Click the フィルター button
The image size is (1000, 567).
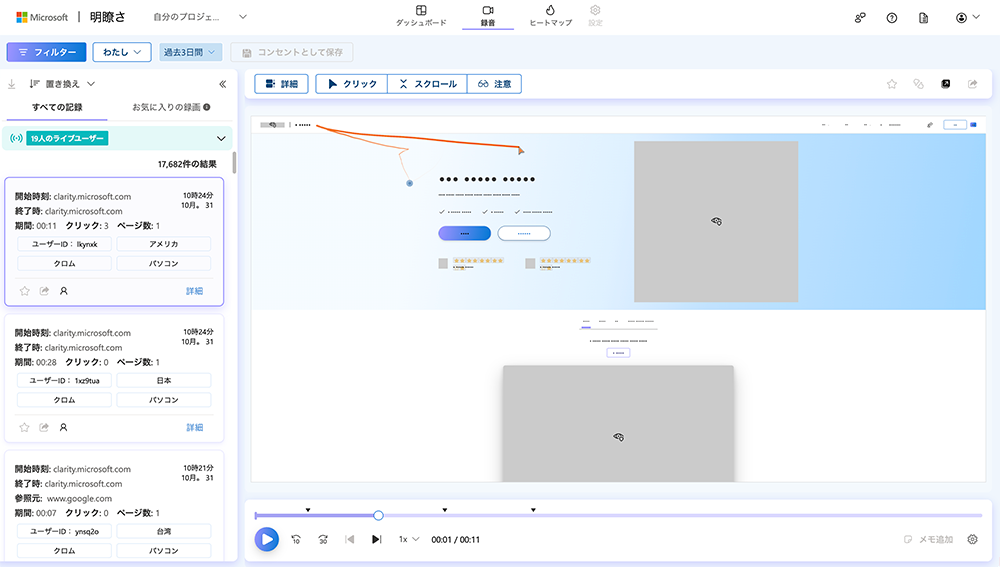(46, 52)
